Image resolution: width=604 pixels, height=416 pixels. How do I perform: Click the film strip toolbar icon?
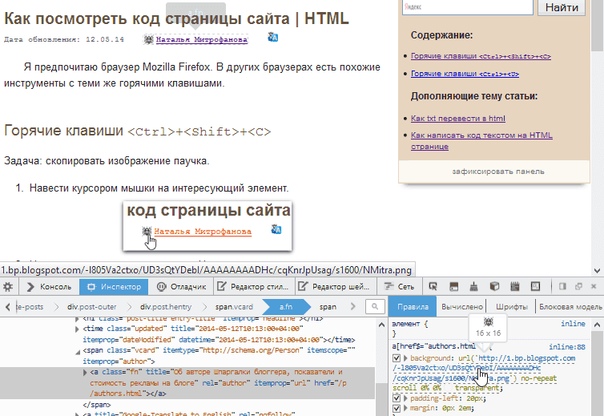coord(515,287)
